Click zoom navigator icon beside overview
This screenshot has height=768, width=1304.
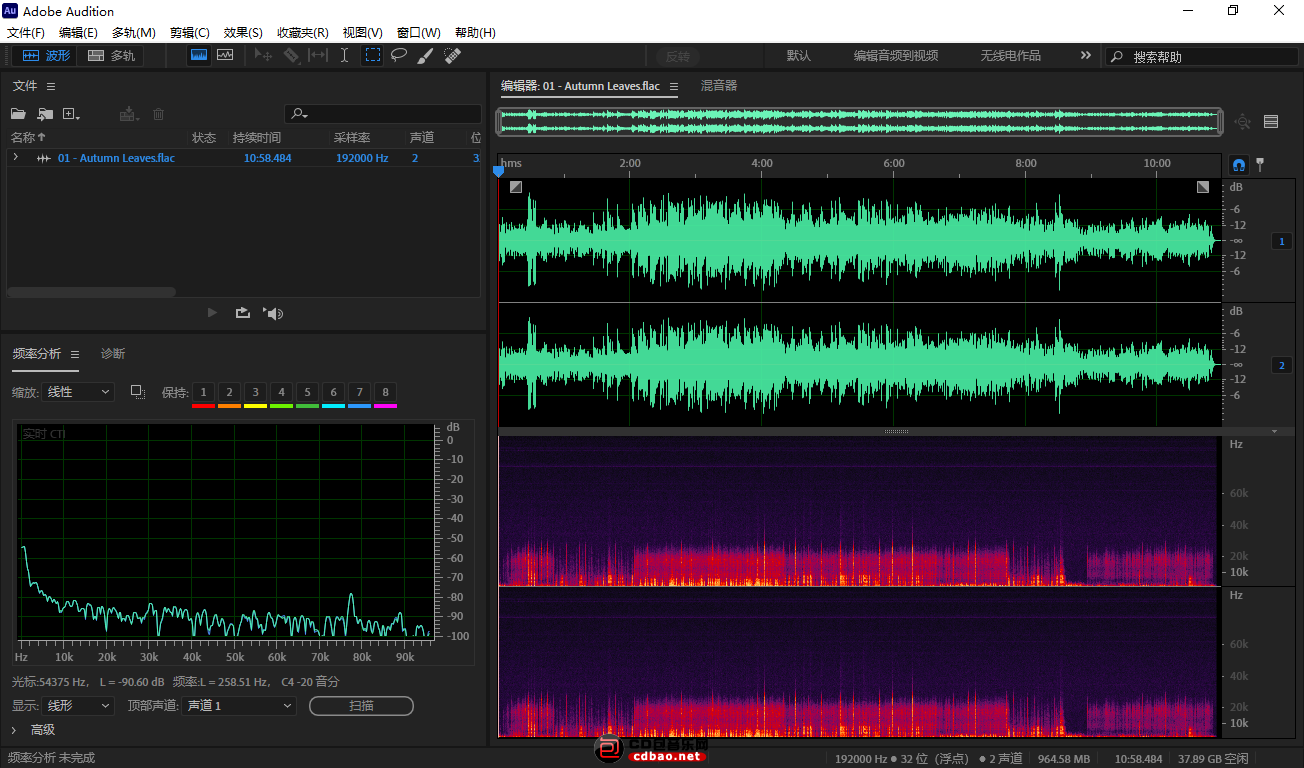pos(1242,122)
